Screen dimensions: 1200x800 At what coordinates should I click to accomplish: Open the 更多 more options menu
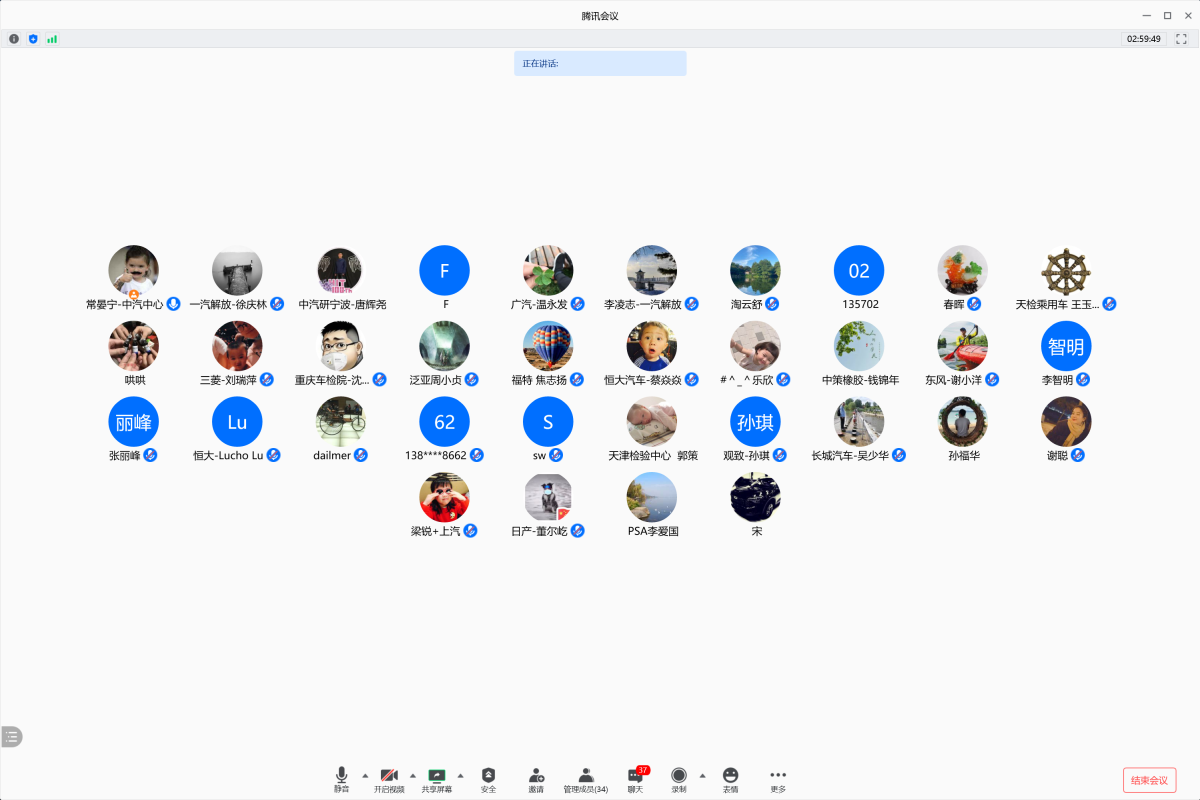778,779
